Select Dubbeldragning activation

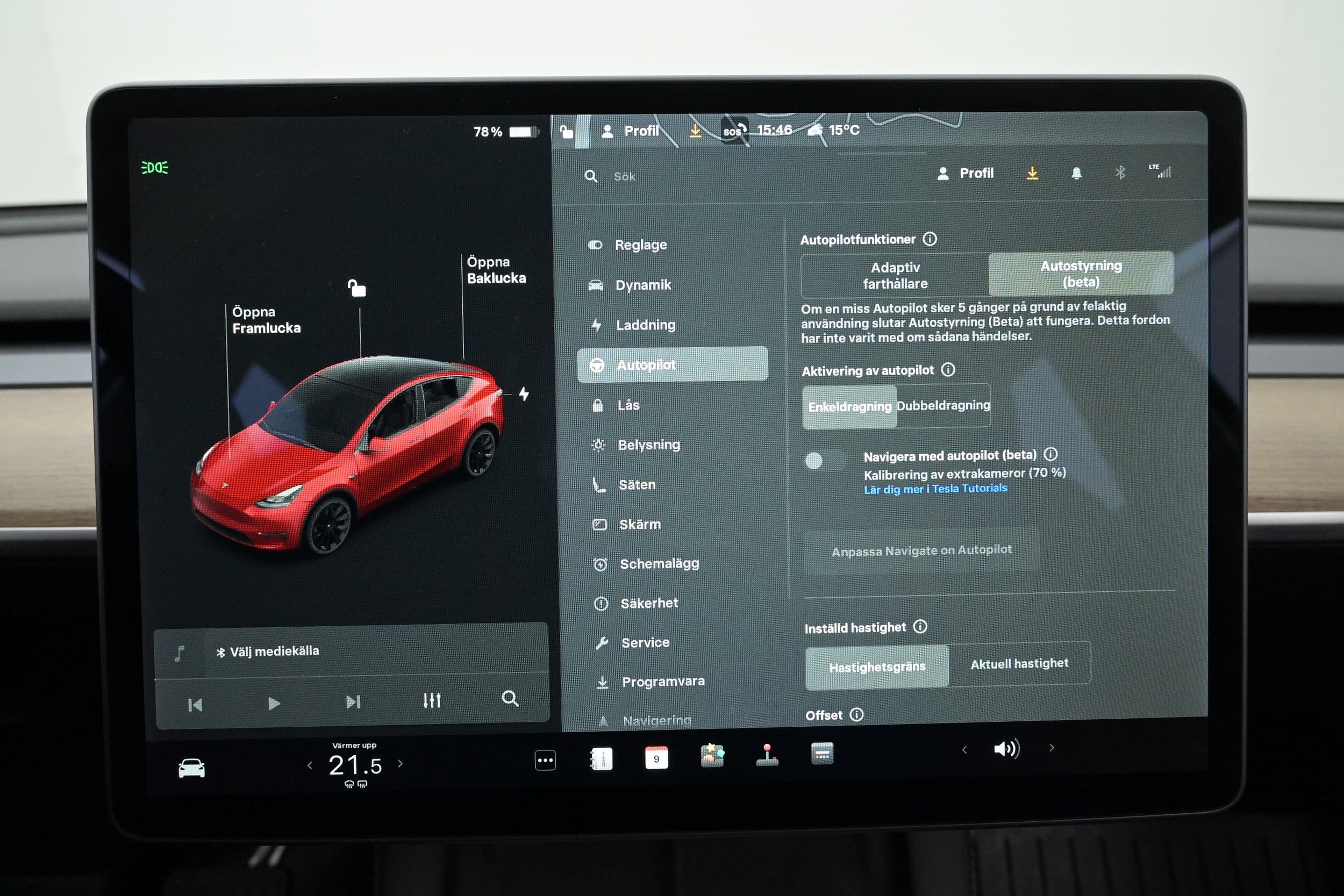[x=943, y=405]
